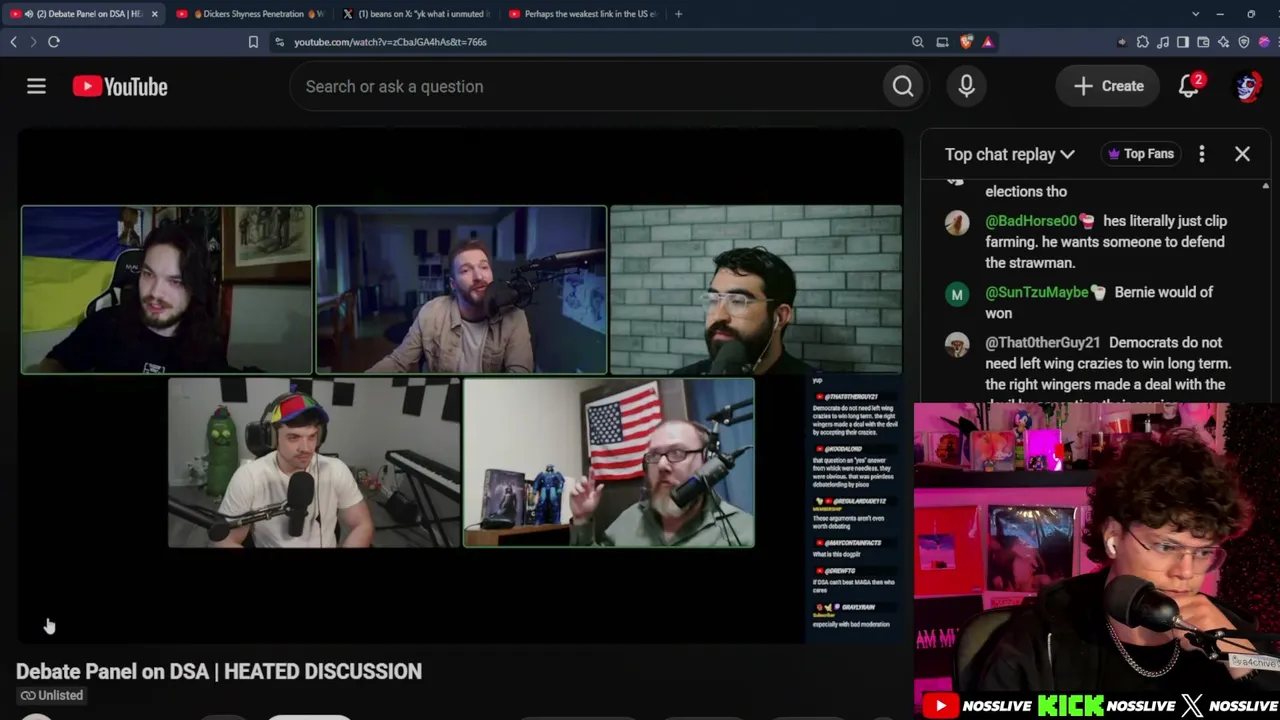The width and height of the screenshot is (1280, 720).
Task: Go forward in browser history
Action: click(33, 42)
